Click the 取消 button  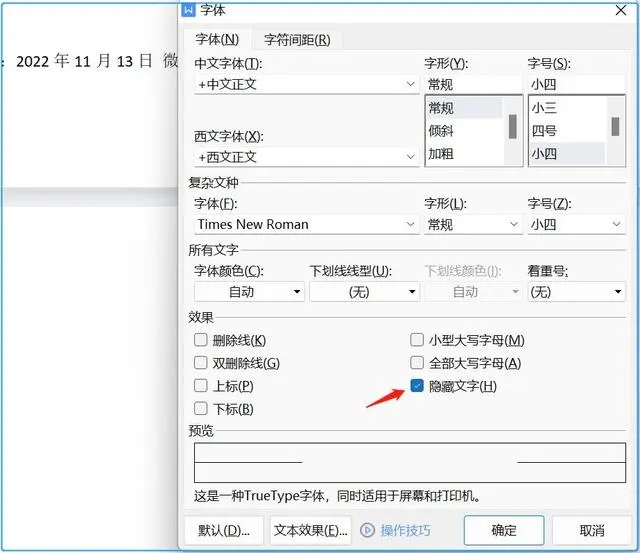pyautogui.click(x=592, y=530)
